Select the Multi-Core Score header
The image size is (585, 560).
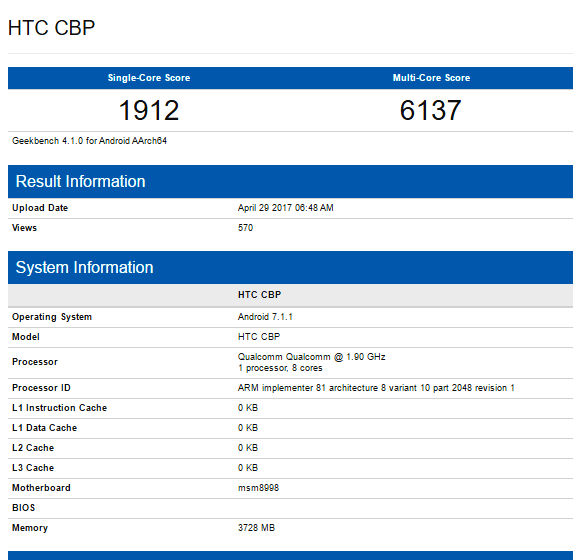pyautogui.click(x=431, y=78)
